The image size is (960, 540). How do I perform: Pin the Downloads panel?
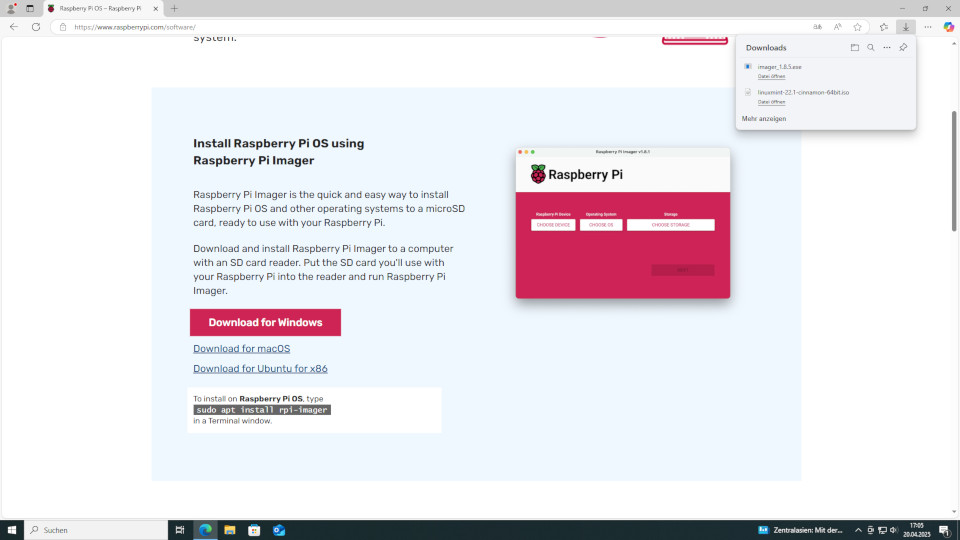click(x=903, y=47)
